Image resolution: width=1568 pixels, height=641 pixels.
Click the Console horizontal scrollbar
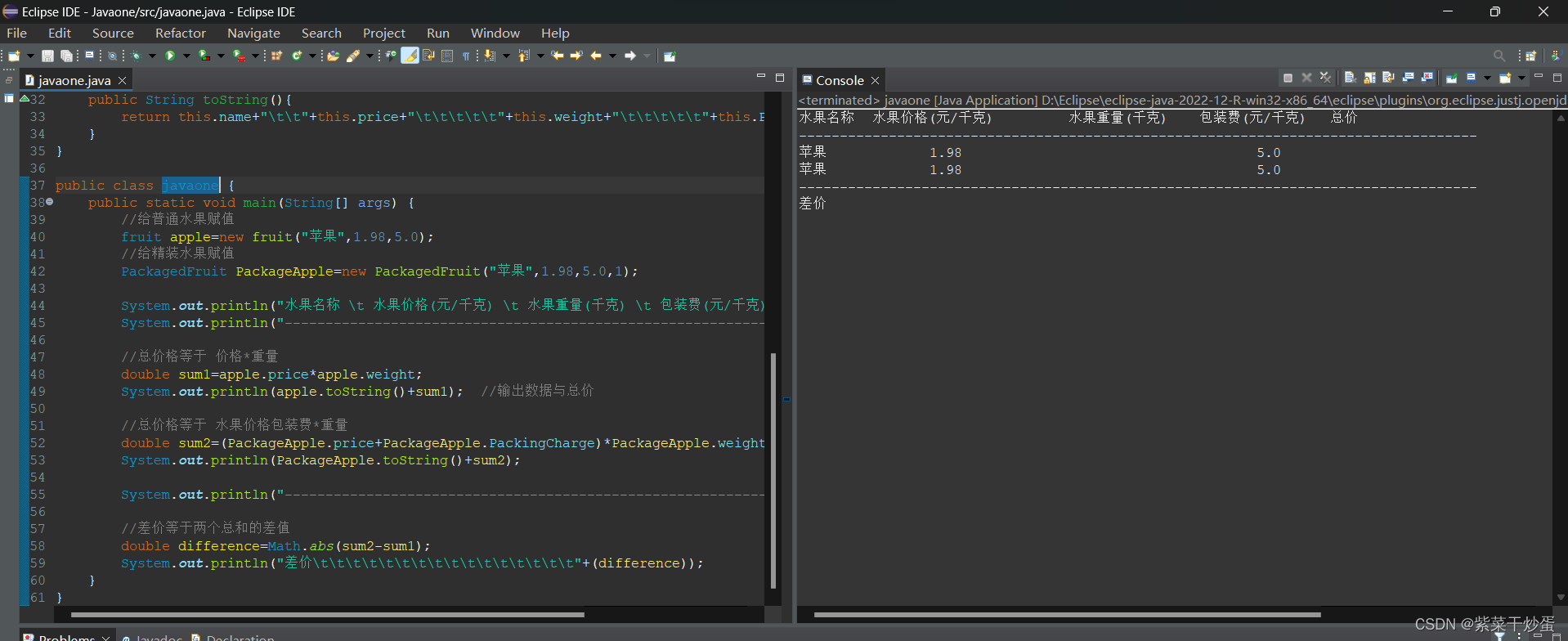[x=1067, y=614]
